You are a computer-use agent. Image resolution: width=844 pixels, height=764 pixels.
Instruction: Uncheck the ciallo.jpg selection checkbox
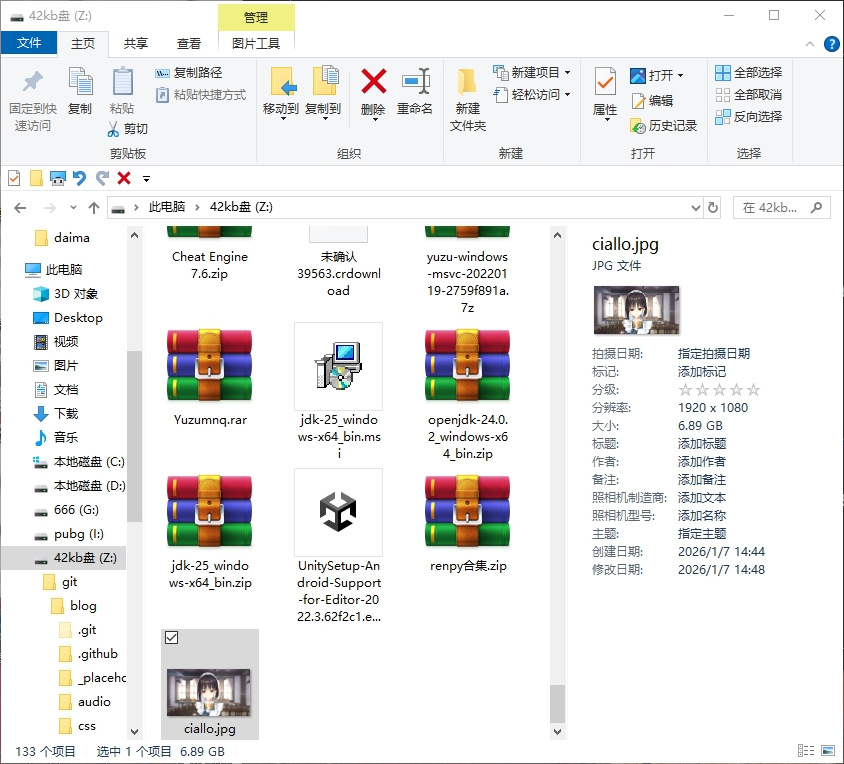click(172, 637)
